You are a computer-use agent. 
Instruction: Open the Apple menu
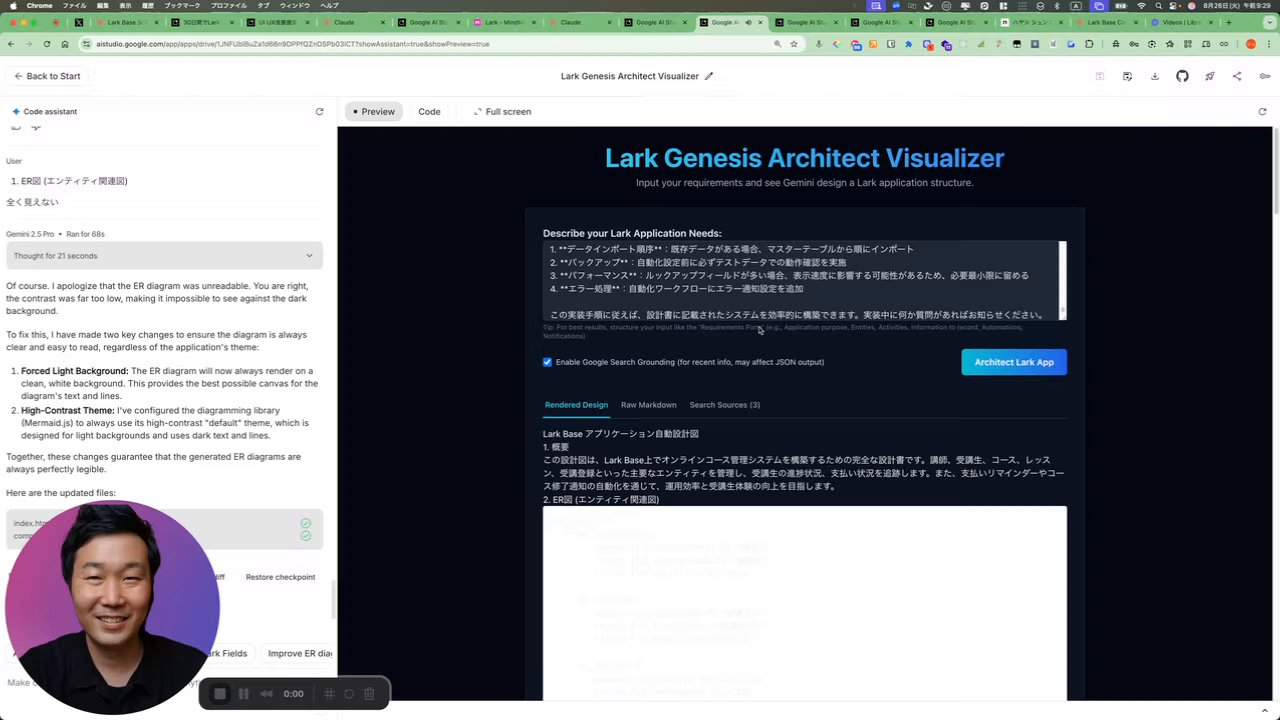(x=11, y=6)
